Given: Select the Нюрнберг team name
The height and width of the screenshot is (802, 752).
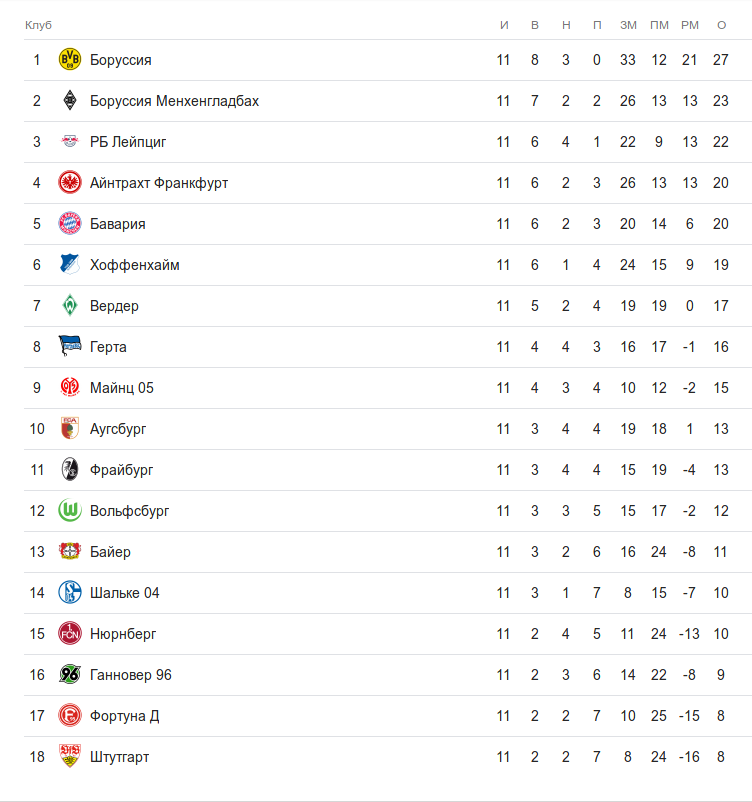Looking at the screenshot, I should [123, 634].
